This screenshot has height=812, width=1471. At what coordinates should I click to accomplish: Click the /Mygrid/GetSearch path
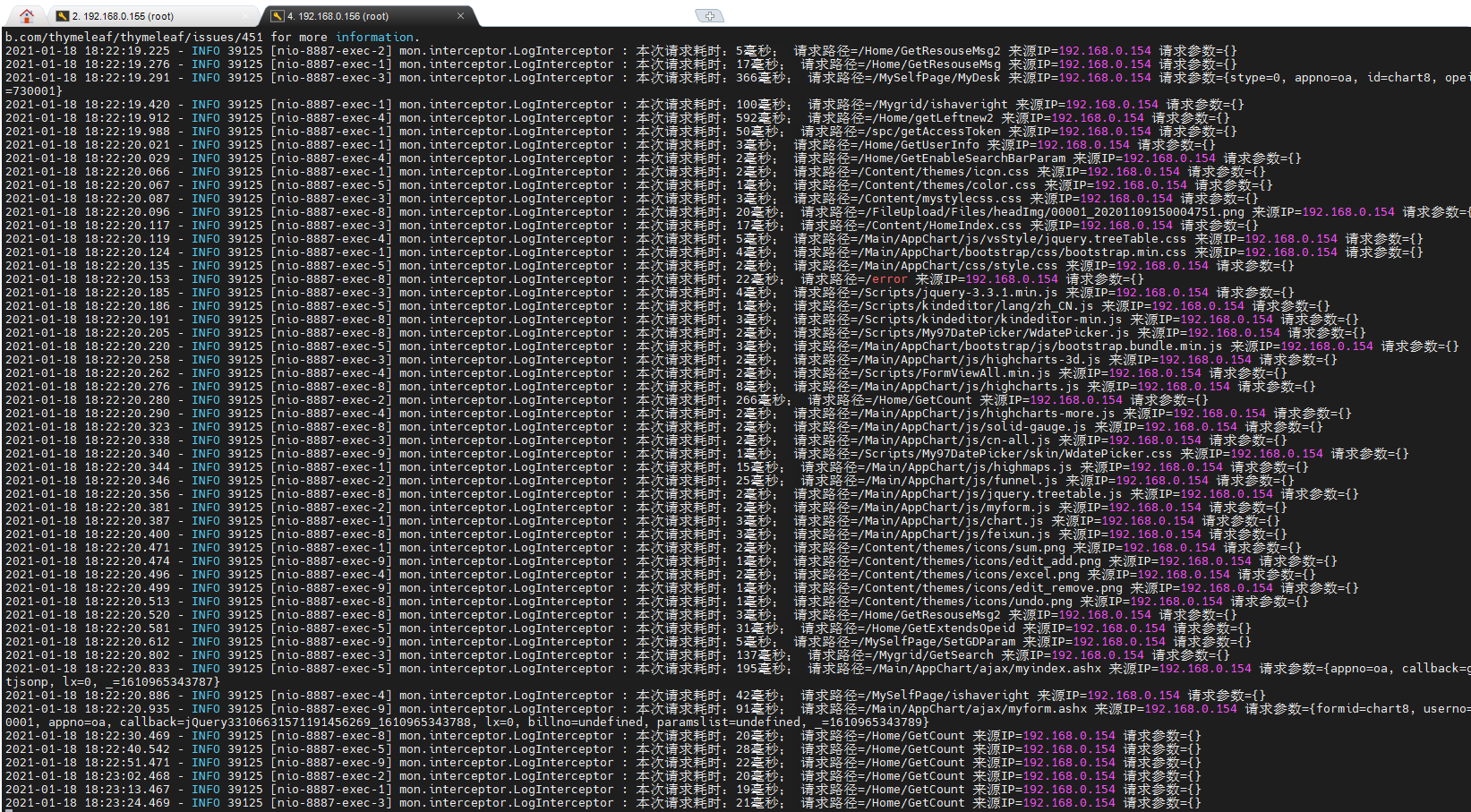pos(935,655)
